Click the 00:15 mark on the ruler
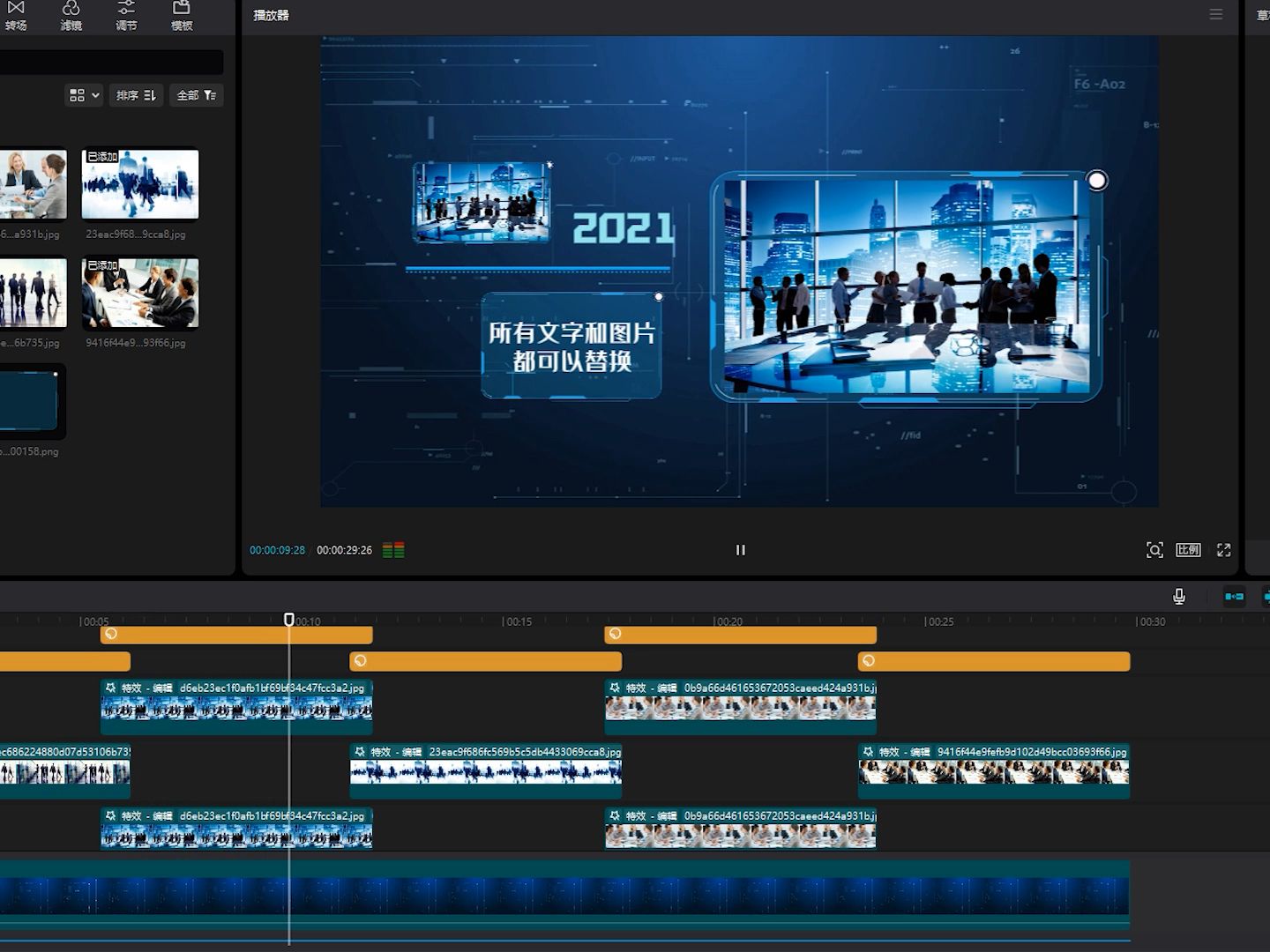This screenshot has width=1270, height=952. 517,621
